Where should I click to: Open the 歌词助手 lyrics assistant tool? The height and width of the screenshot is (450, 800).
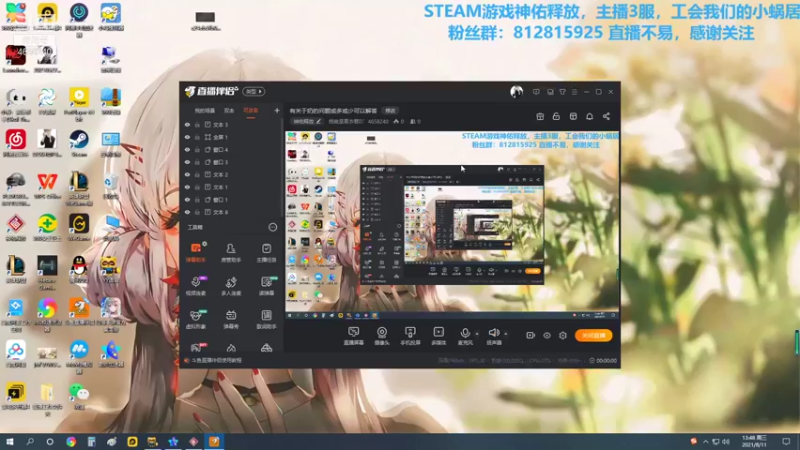click(266, 319)
